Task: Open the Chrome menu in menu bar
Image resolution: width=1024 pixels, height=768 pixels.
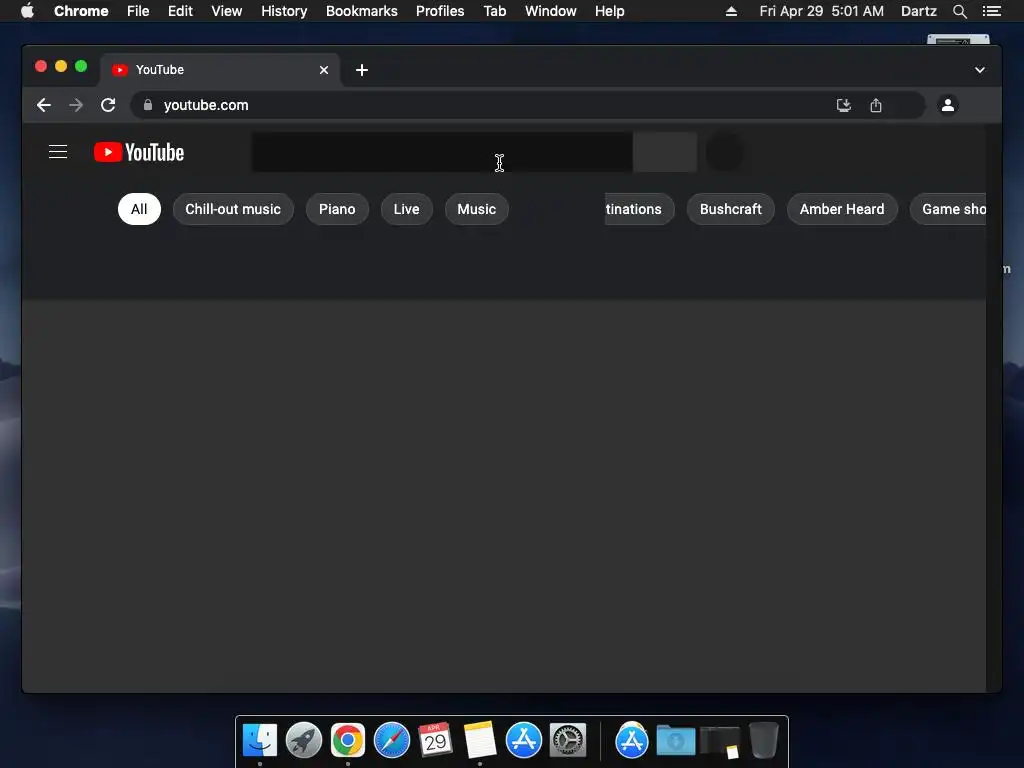Action: coord(81,11)
